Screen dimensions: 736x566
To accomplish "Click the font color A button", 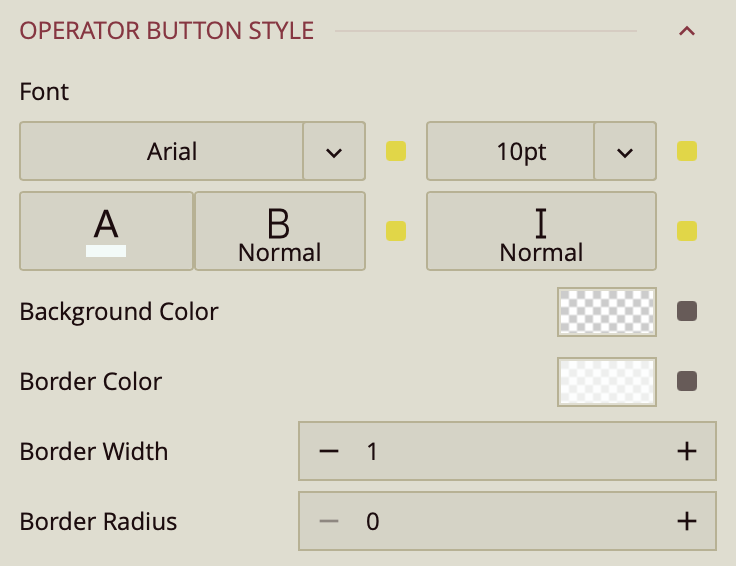I will click(106, 231).
